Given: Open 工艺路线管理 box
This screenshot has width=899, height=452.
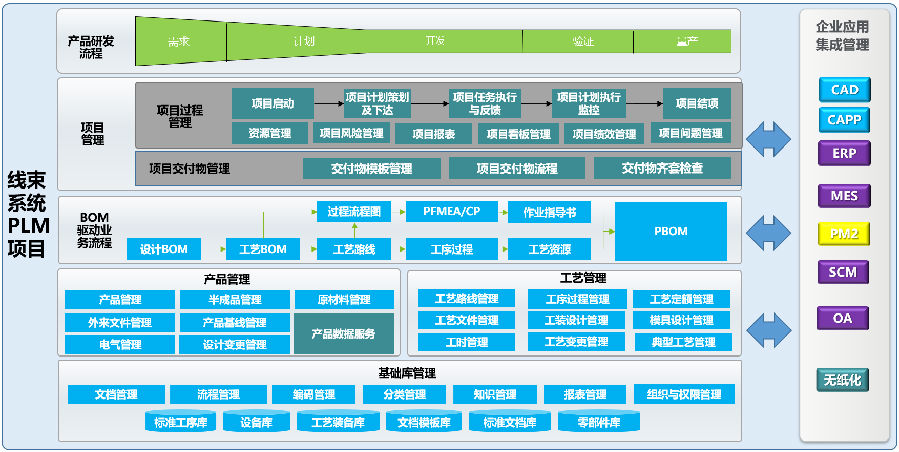Looking at the screenshot, I should coord(466,299).
